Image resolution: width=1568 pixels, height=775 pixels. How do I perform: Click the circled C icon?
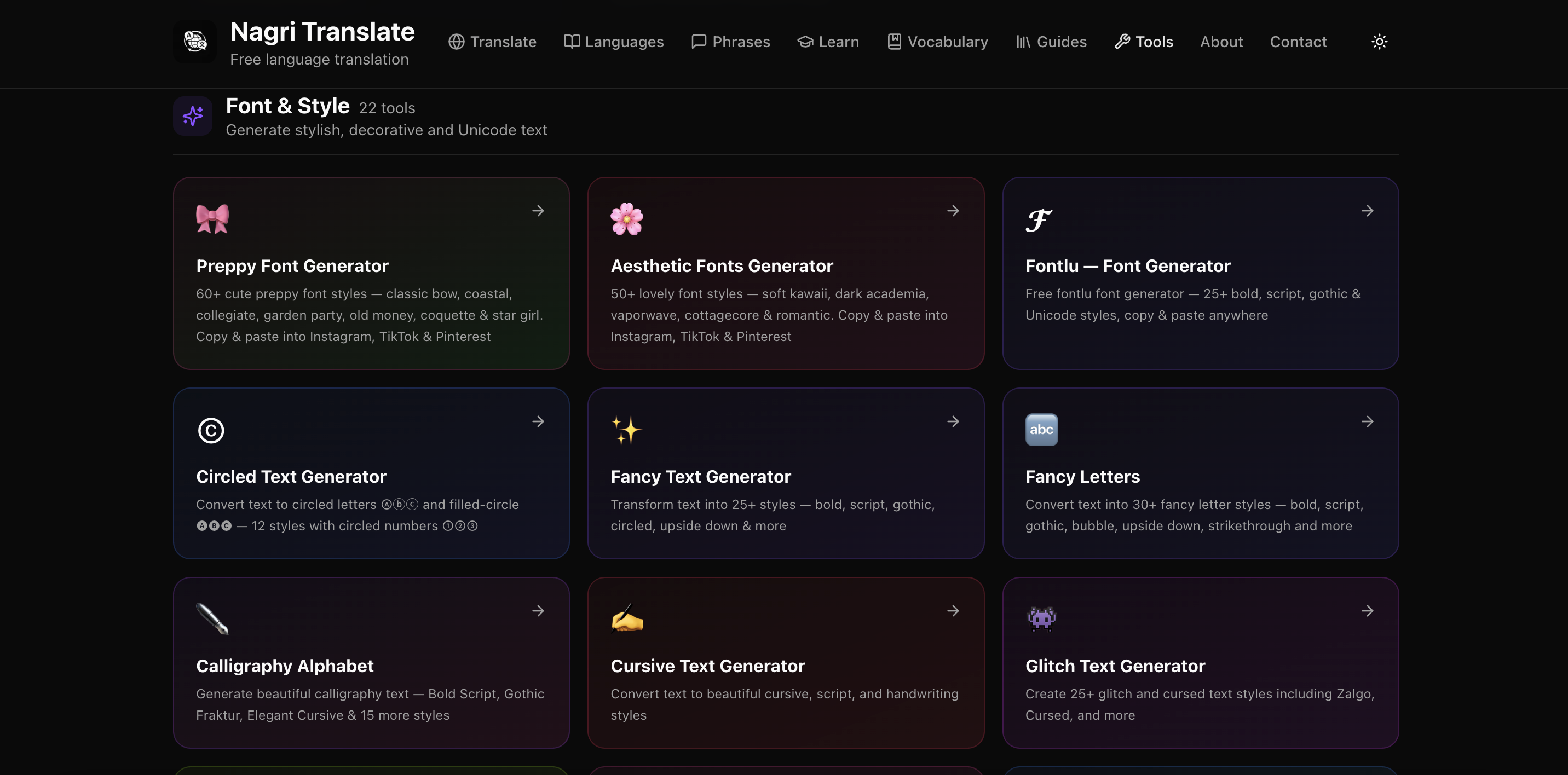click(211, 430)
